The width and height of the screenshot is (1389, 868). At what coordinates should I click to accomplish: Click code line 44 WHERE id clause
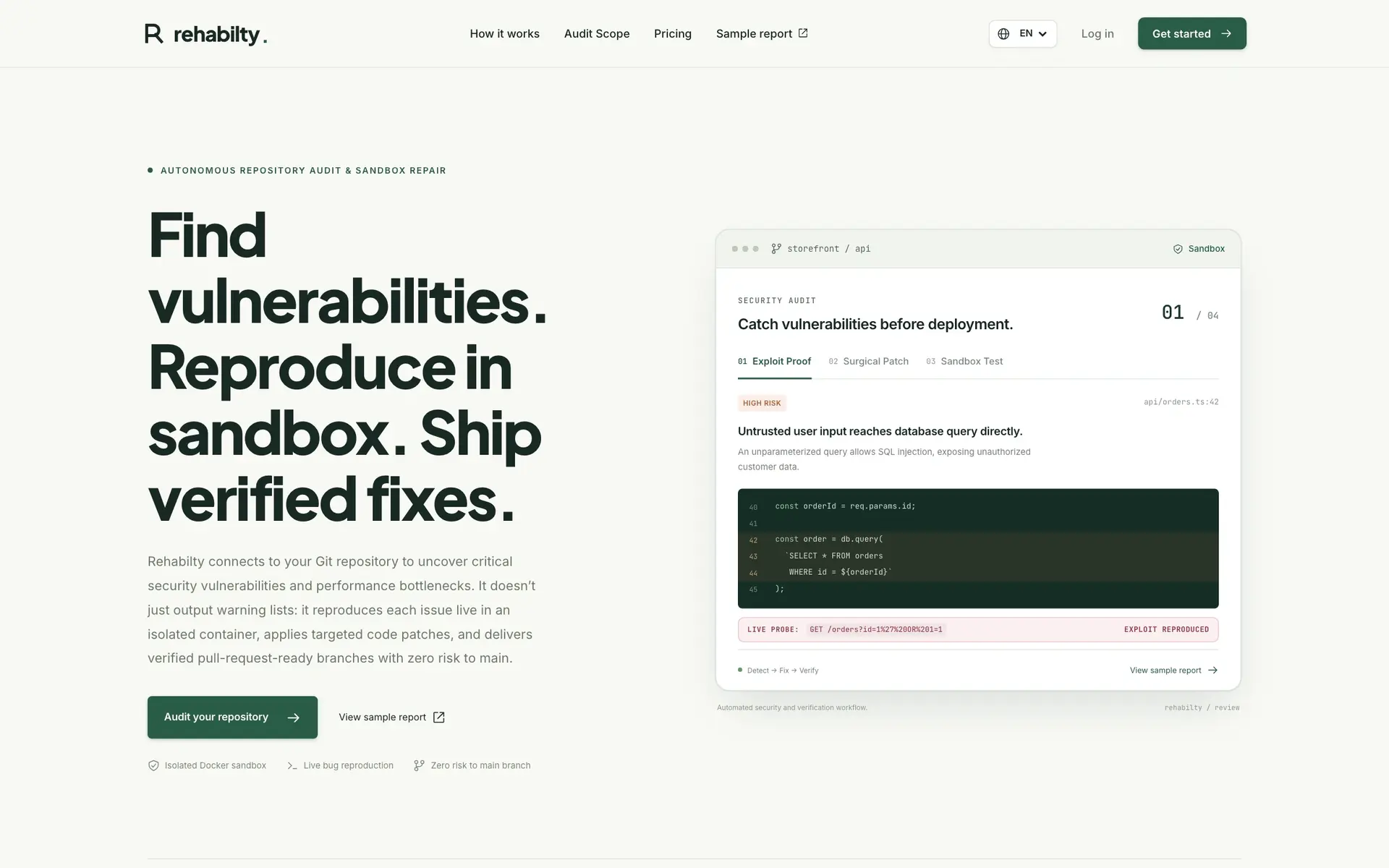point(839,572)
